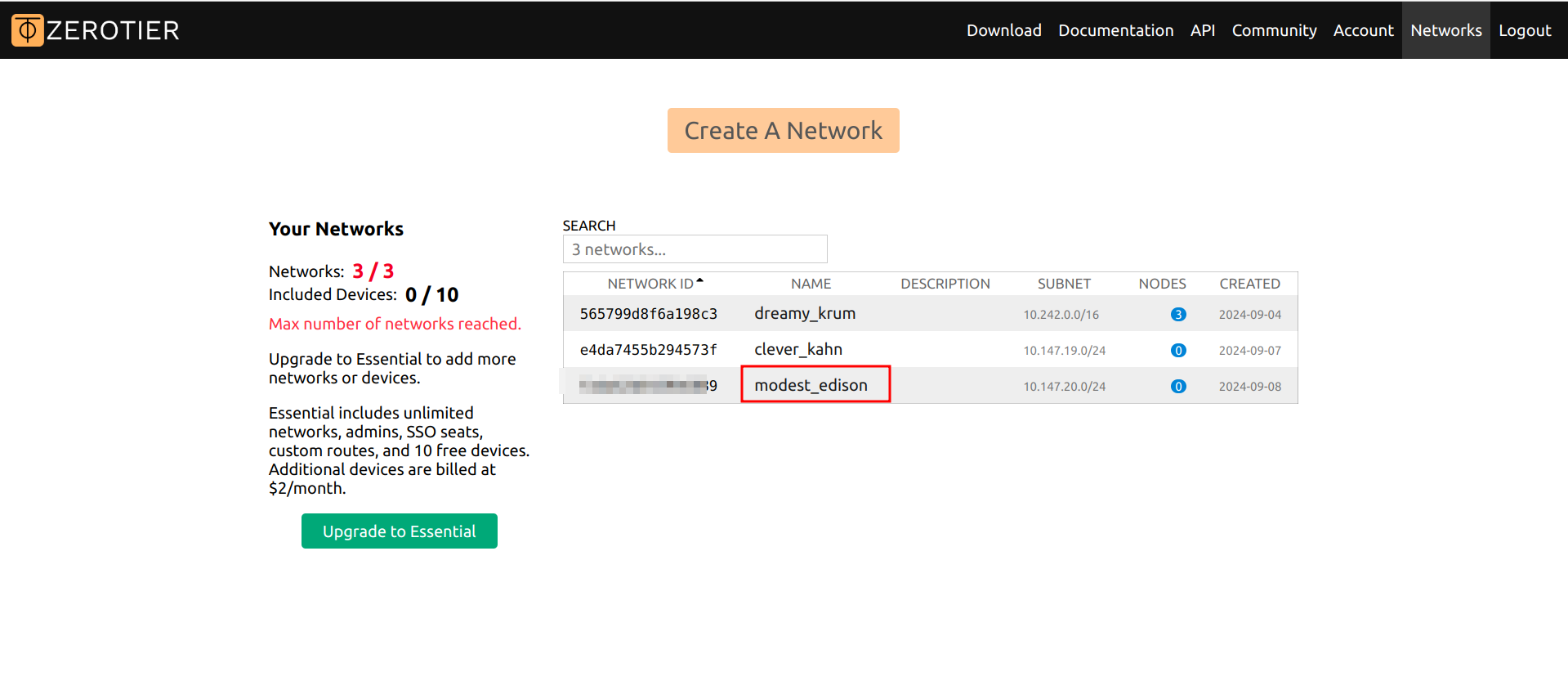
Task: Sort by the DESCRIPTION column header
Action: [x=945, y=284]
